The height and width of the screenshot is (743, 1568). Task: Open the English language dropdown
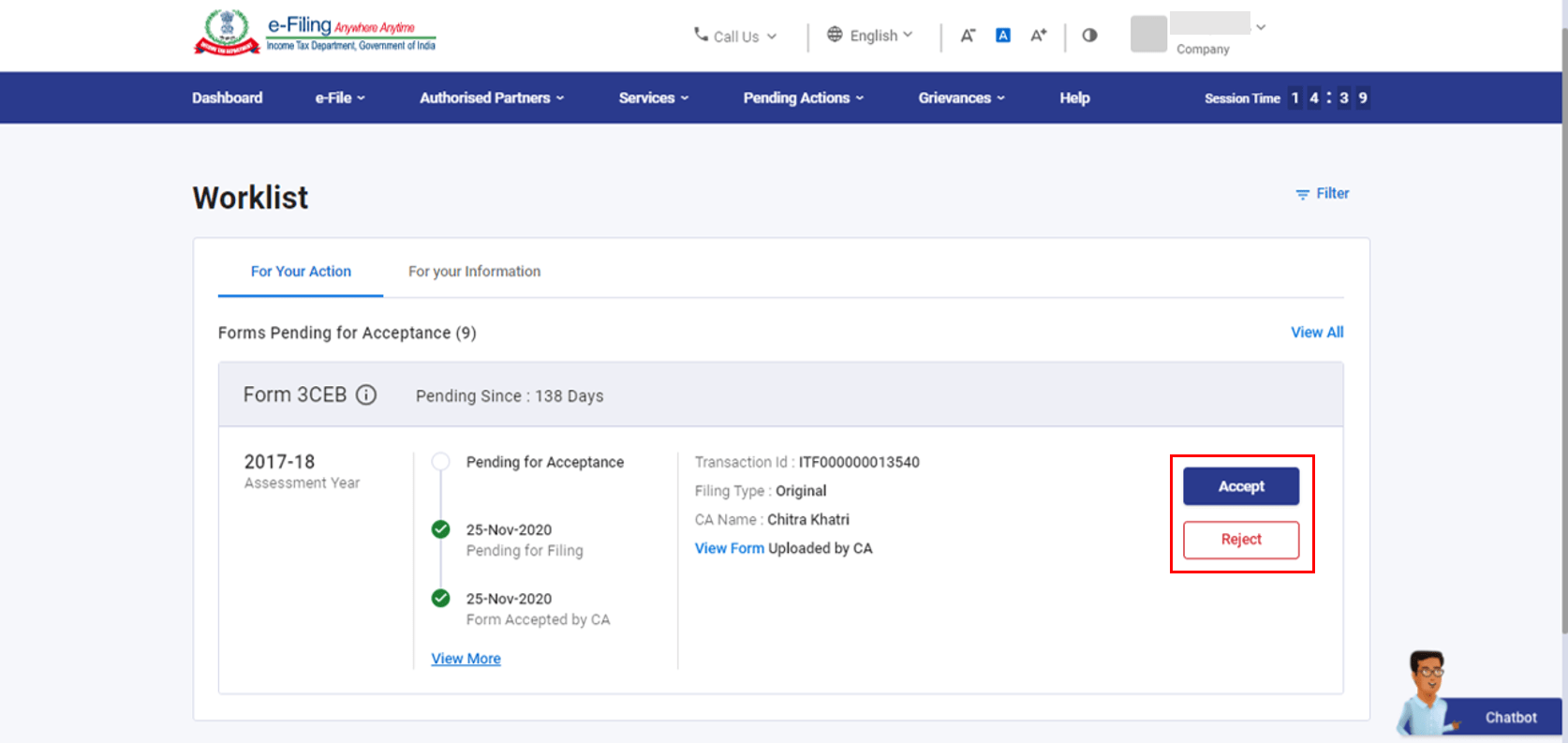tap(869, 36)
